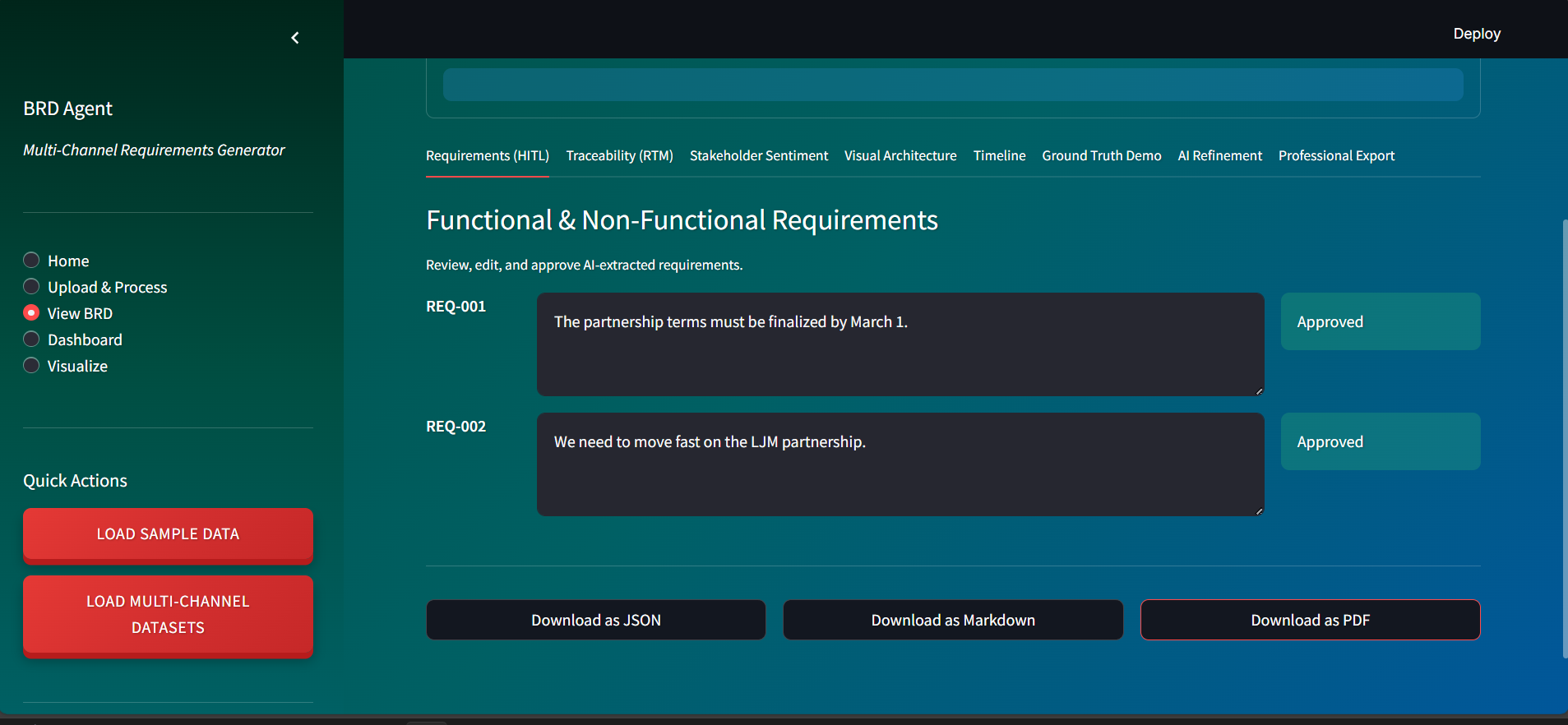Click Load Multi-Channel Datasets button

click(x=168, y=615)
